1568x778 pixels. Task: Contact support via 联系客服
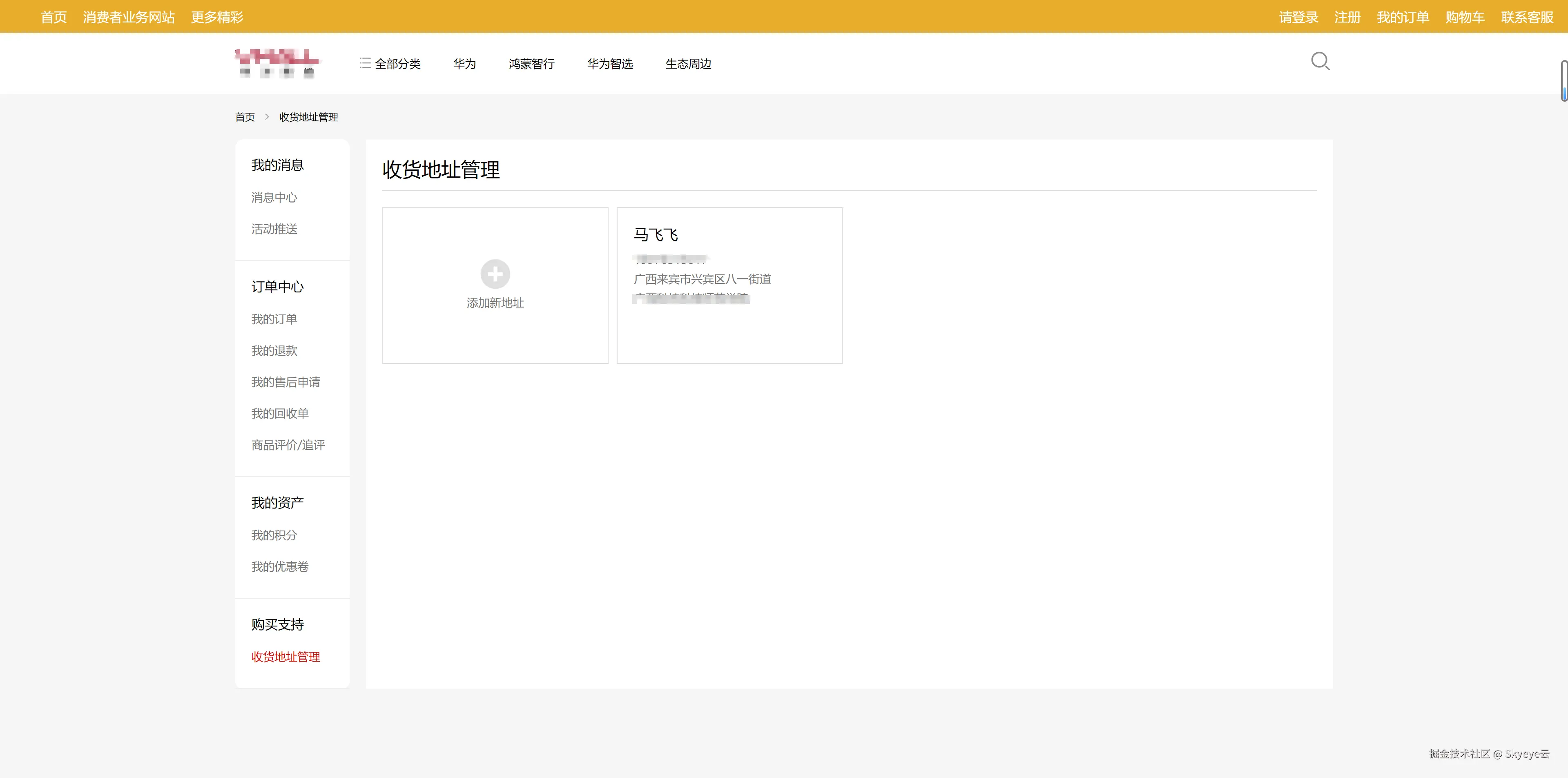(1527, 17)
